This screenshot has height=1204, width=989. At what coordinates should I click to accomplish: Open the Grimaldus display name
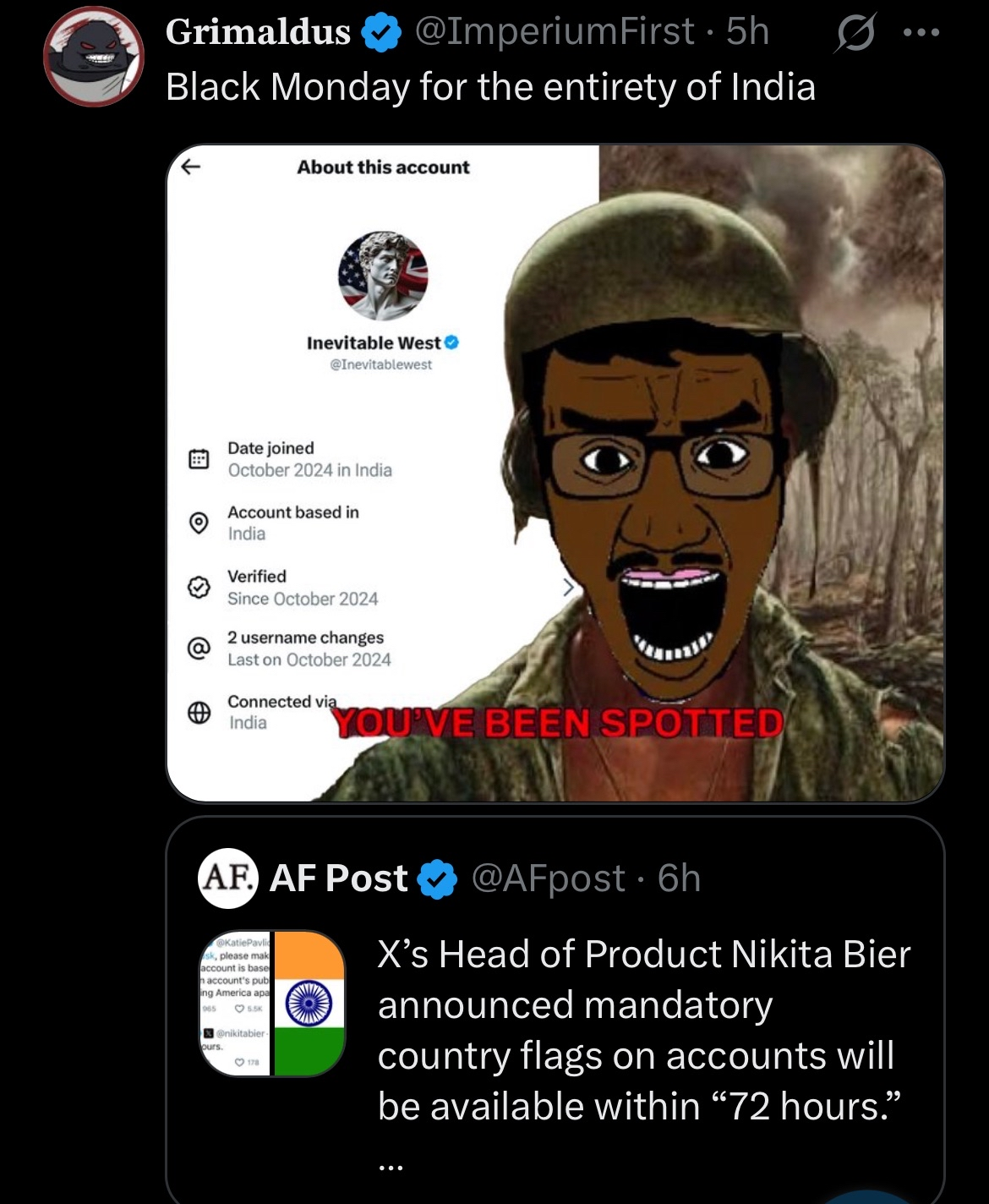258,32
